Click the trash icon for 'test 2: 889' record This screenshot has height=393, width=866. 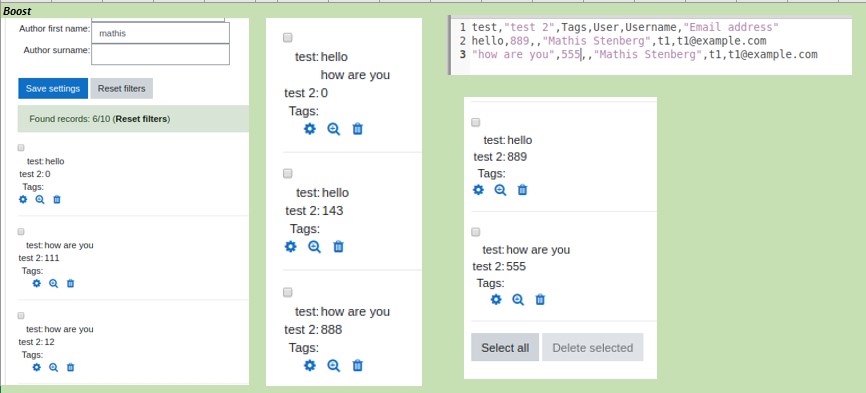point(522,190)
